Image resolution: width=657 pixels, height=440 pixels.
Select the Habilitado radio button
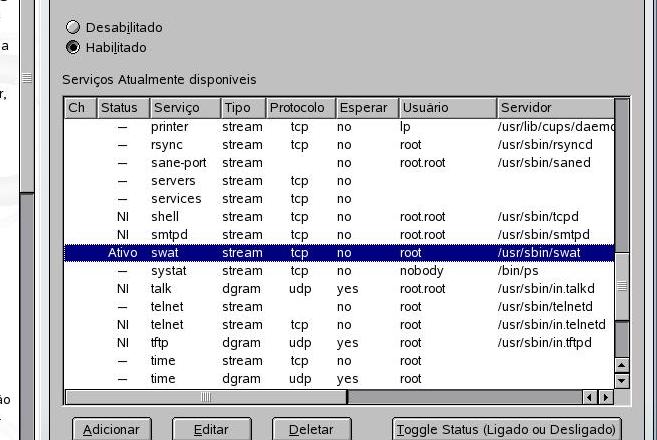73,47
